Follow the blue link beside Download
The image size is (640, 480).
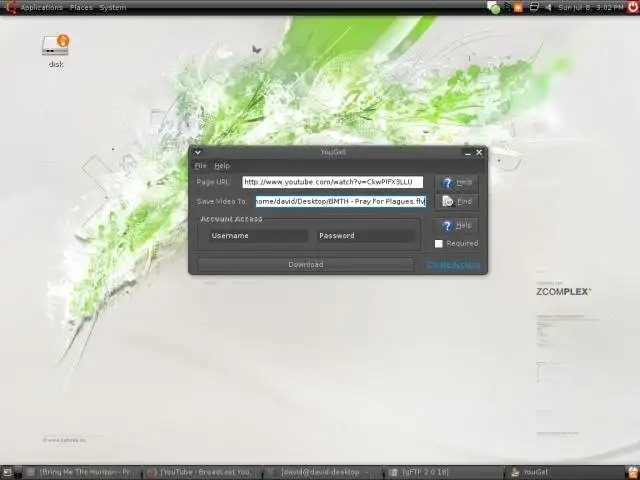click(453, 265)
